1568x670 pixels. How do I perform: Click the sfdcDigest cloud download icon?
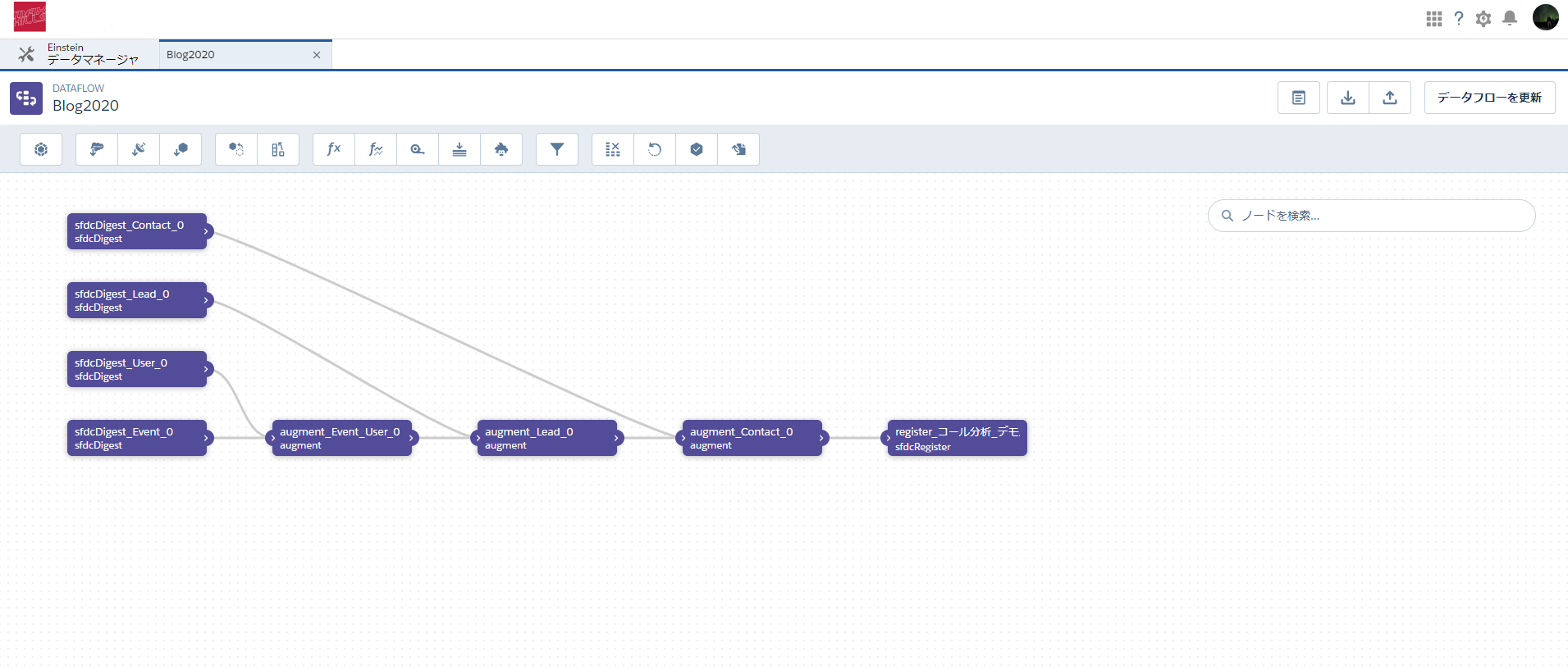97,149
